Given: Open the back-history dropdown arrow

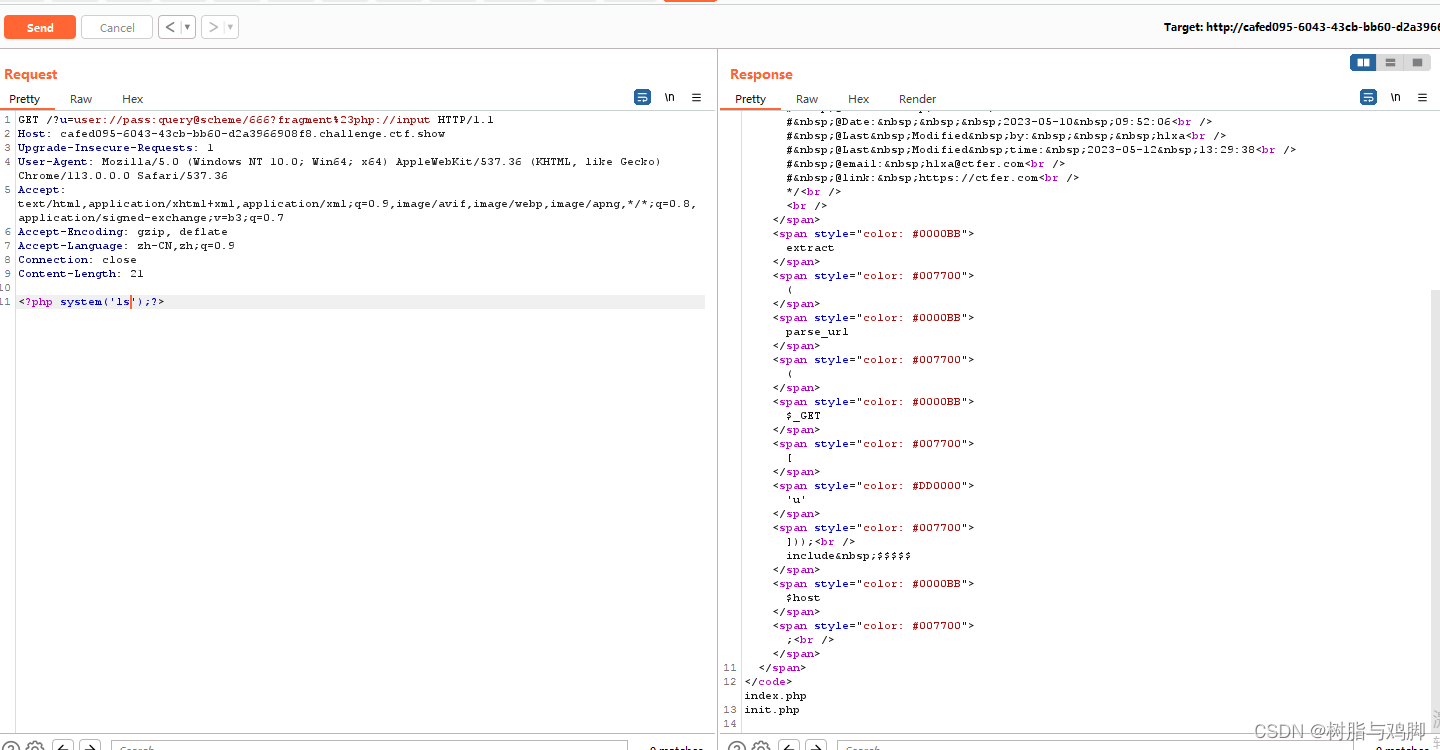Looking at the screenshot, I should pos(188,28).
